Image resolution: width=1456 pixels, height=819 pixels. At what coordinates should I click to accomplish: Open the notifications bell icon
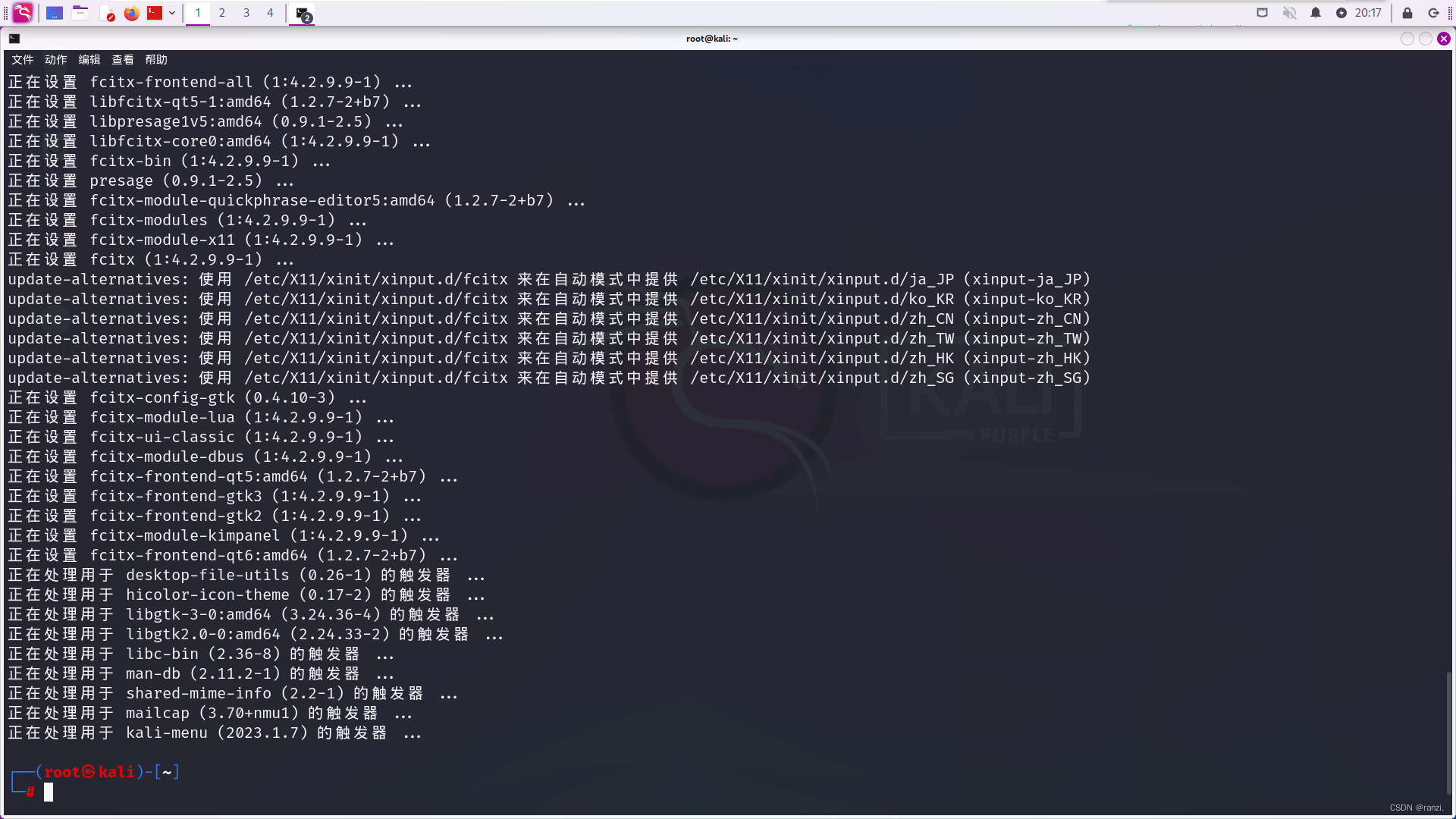click(x=1316, y=13)
